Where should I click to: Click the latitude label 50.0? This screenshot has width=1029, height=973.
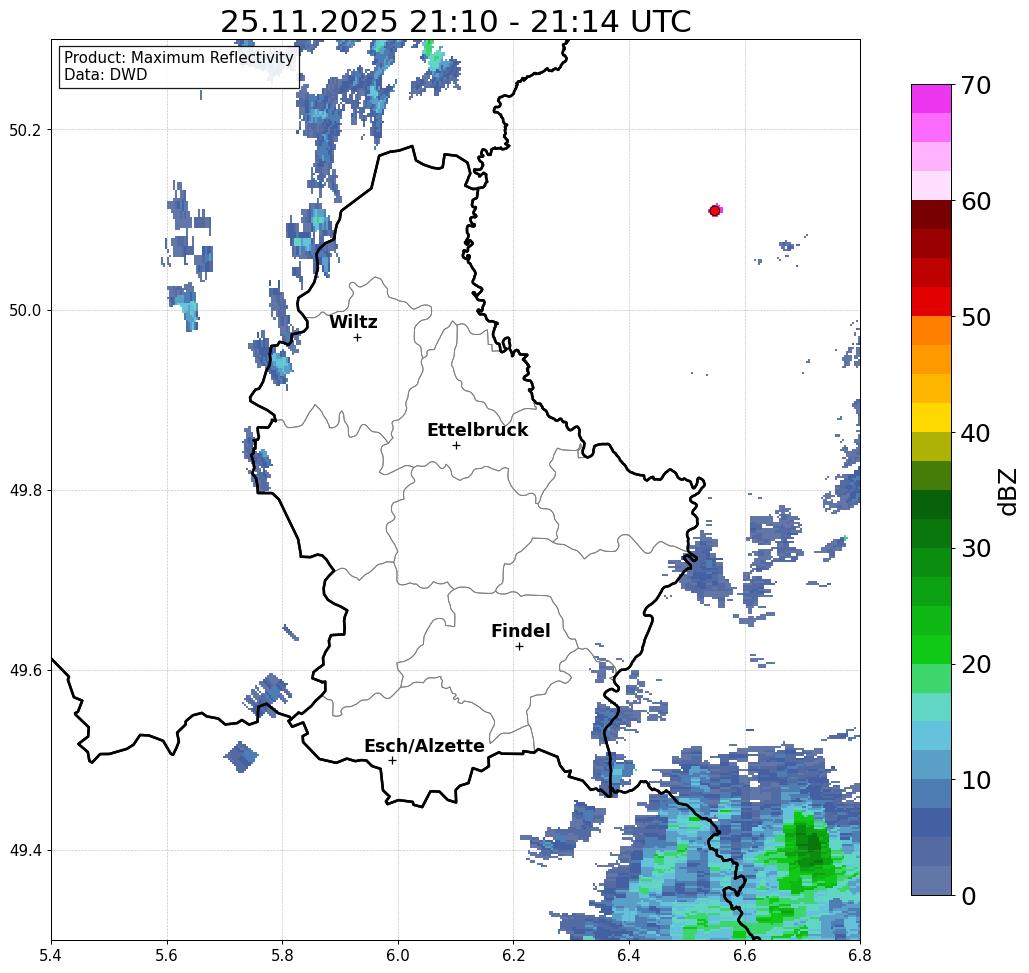pyautogui.click(x=24, y=310)
